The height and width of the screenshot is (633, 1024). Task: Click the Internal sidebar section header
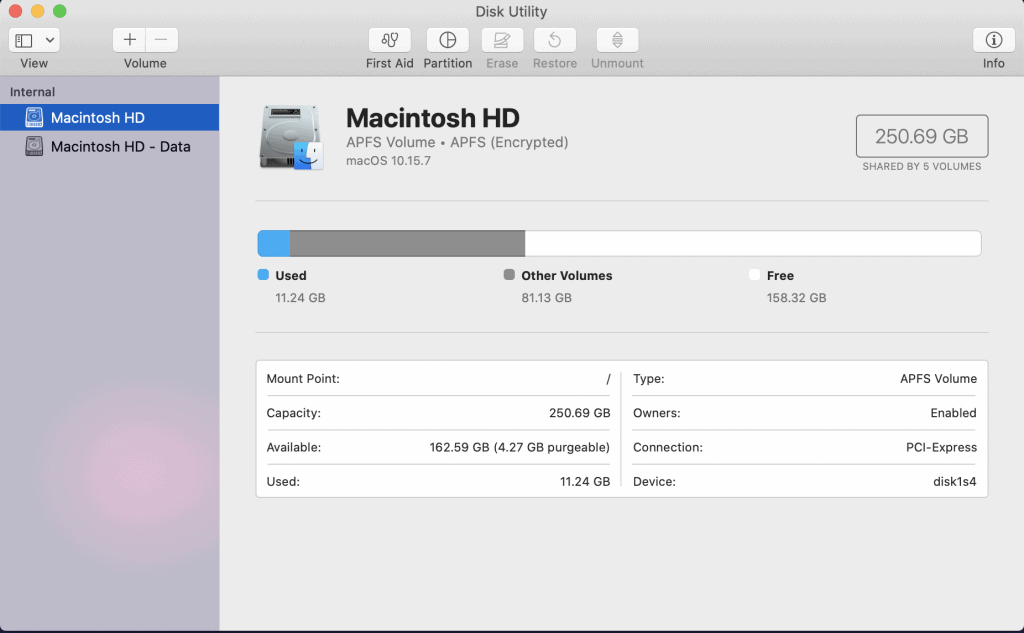point(33,92)
